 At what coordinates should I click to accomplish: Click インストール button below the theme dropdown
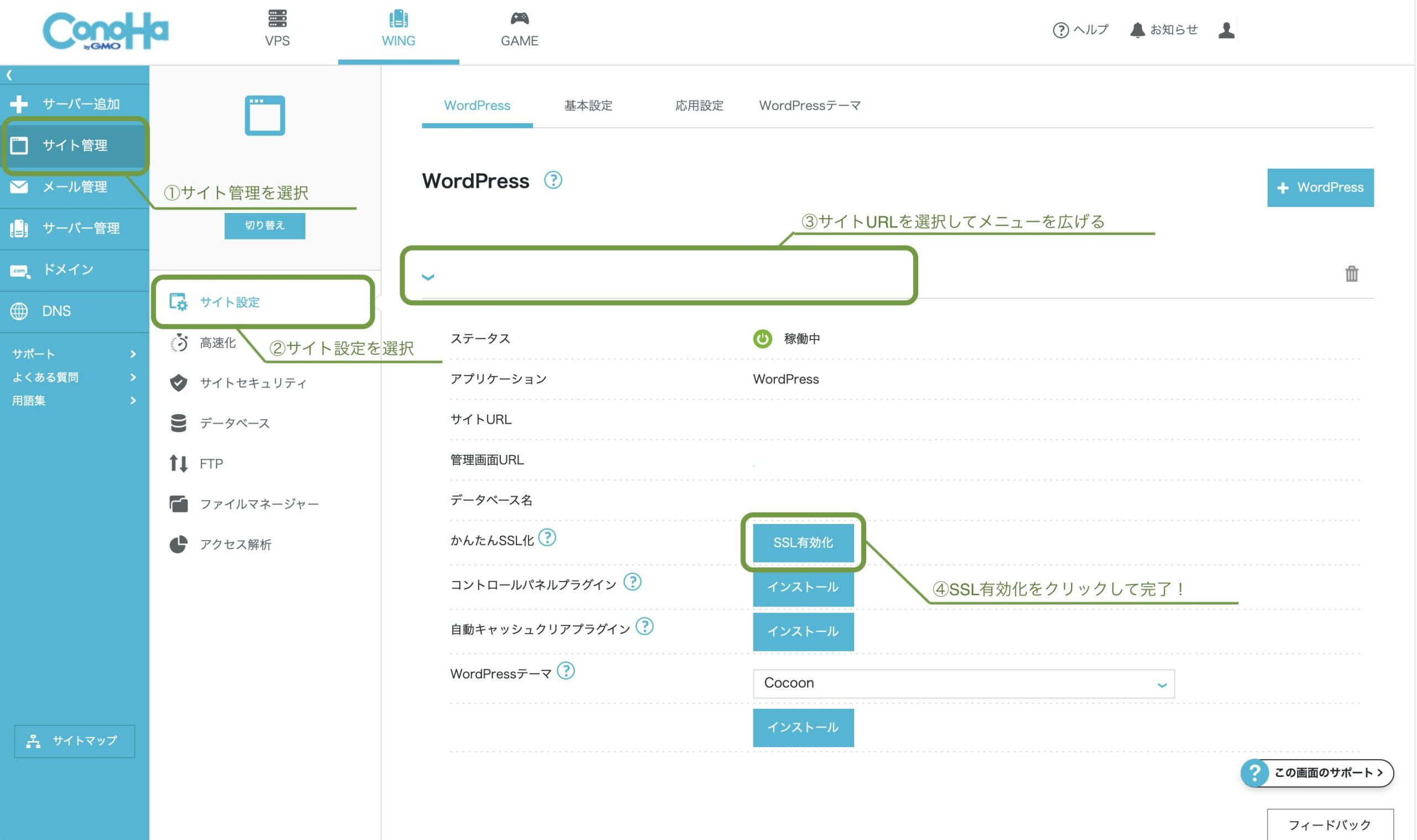[x=803, y=728]
